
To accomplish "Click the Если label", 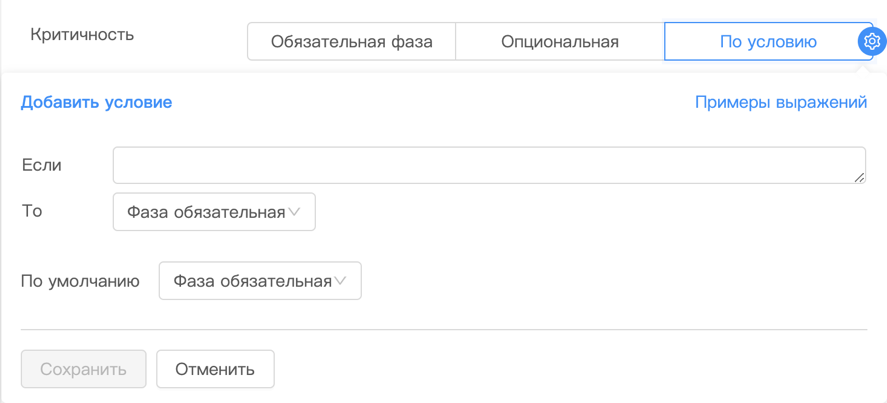I will click(x=42, y=165).
